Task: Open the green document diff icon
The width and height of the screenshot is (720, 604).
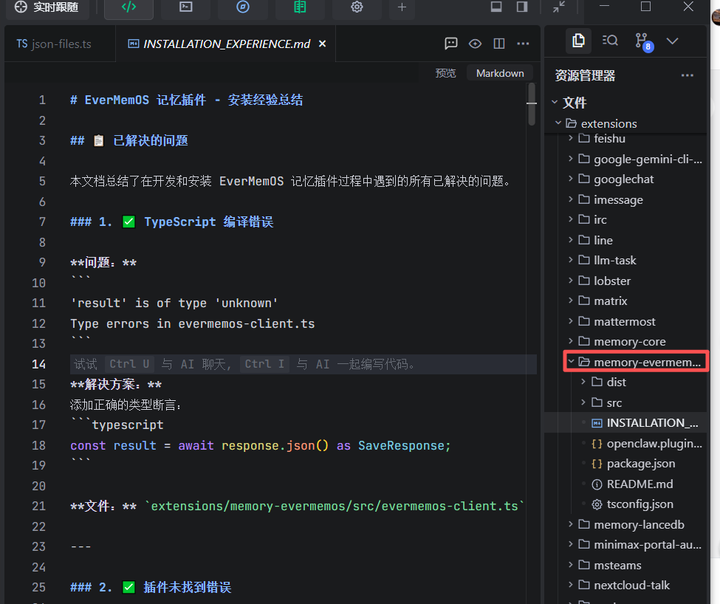Action: pyautogui.click(x=300, y=7)
